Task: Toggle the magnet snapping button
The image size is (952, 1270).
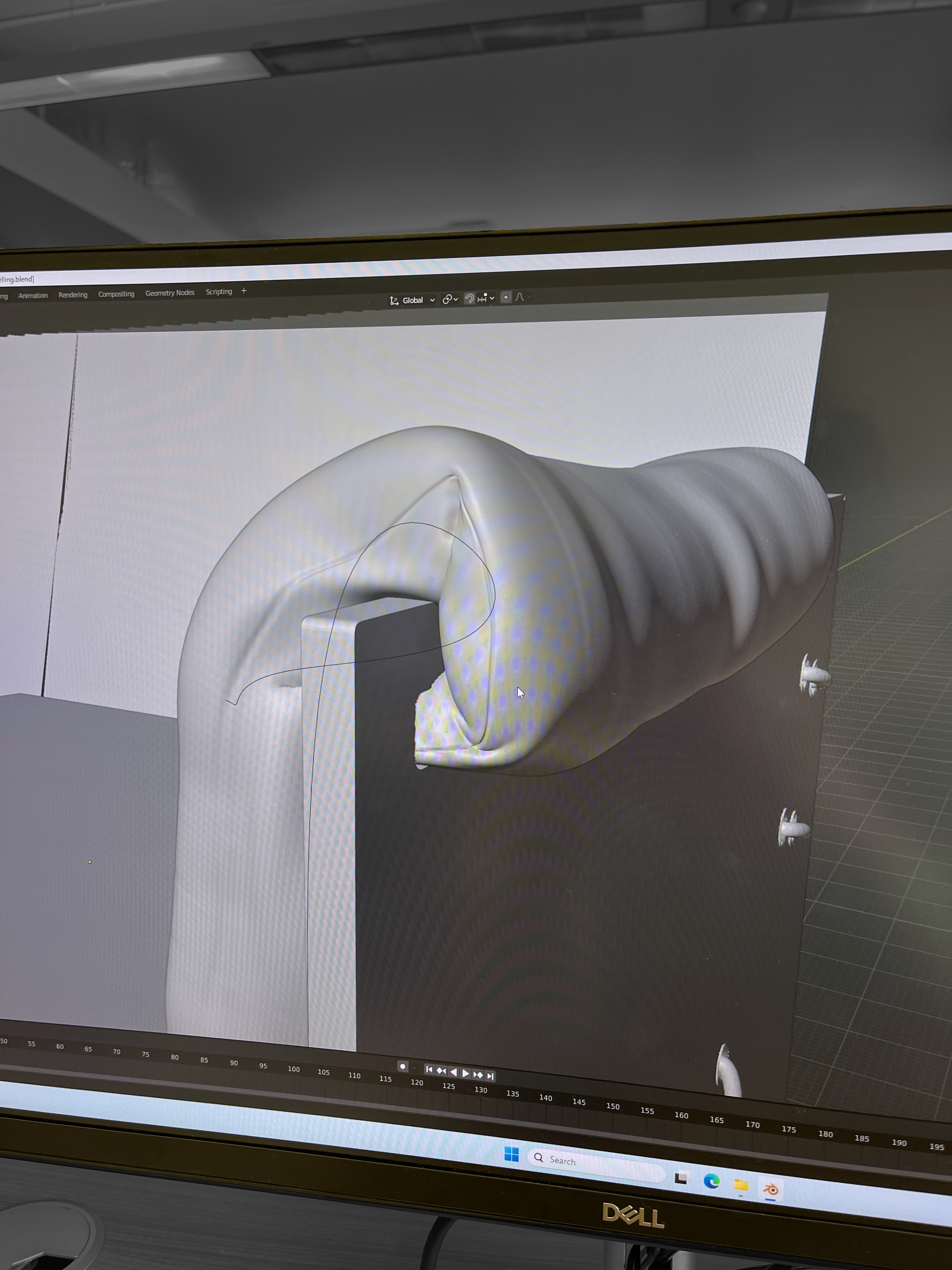Action: coord(469,298)
